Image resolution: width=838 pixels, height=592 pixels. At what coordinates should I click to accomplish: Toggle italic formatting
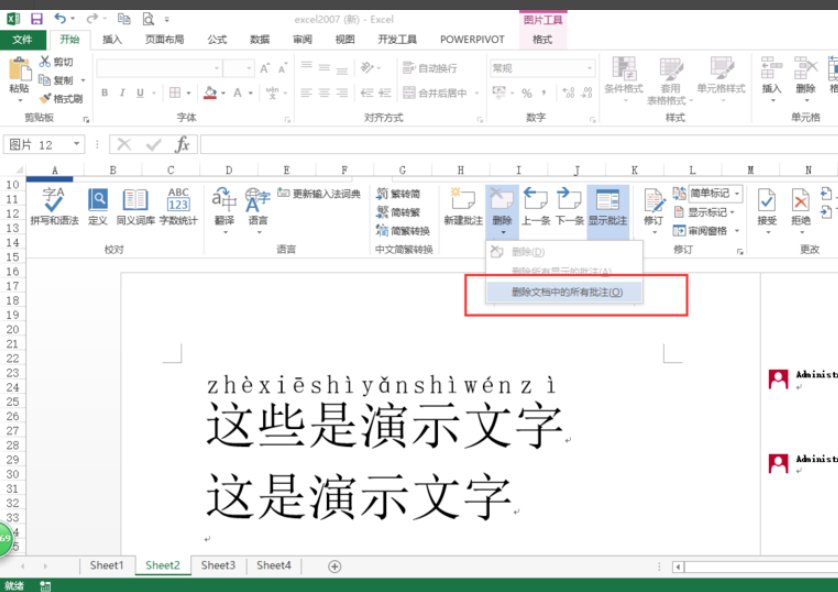pyautogui.click(x=121, y=92)
